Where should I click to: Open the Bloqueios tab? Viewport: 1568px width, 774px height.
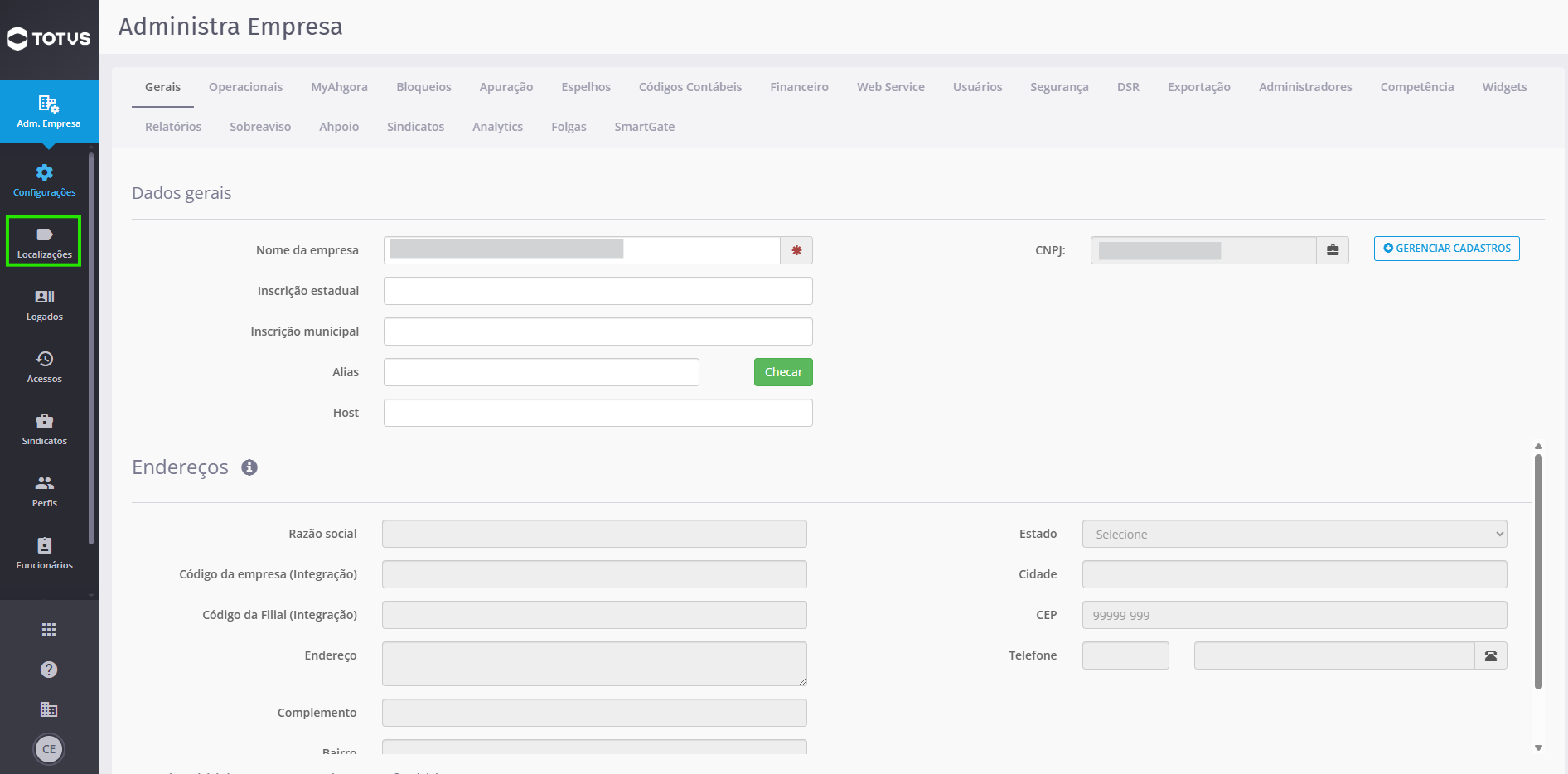(x=423, y=87)
